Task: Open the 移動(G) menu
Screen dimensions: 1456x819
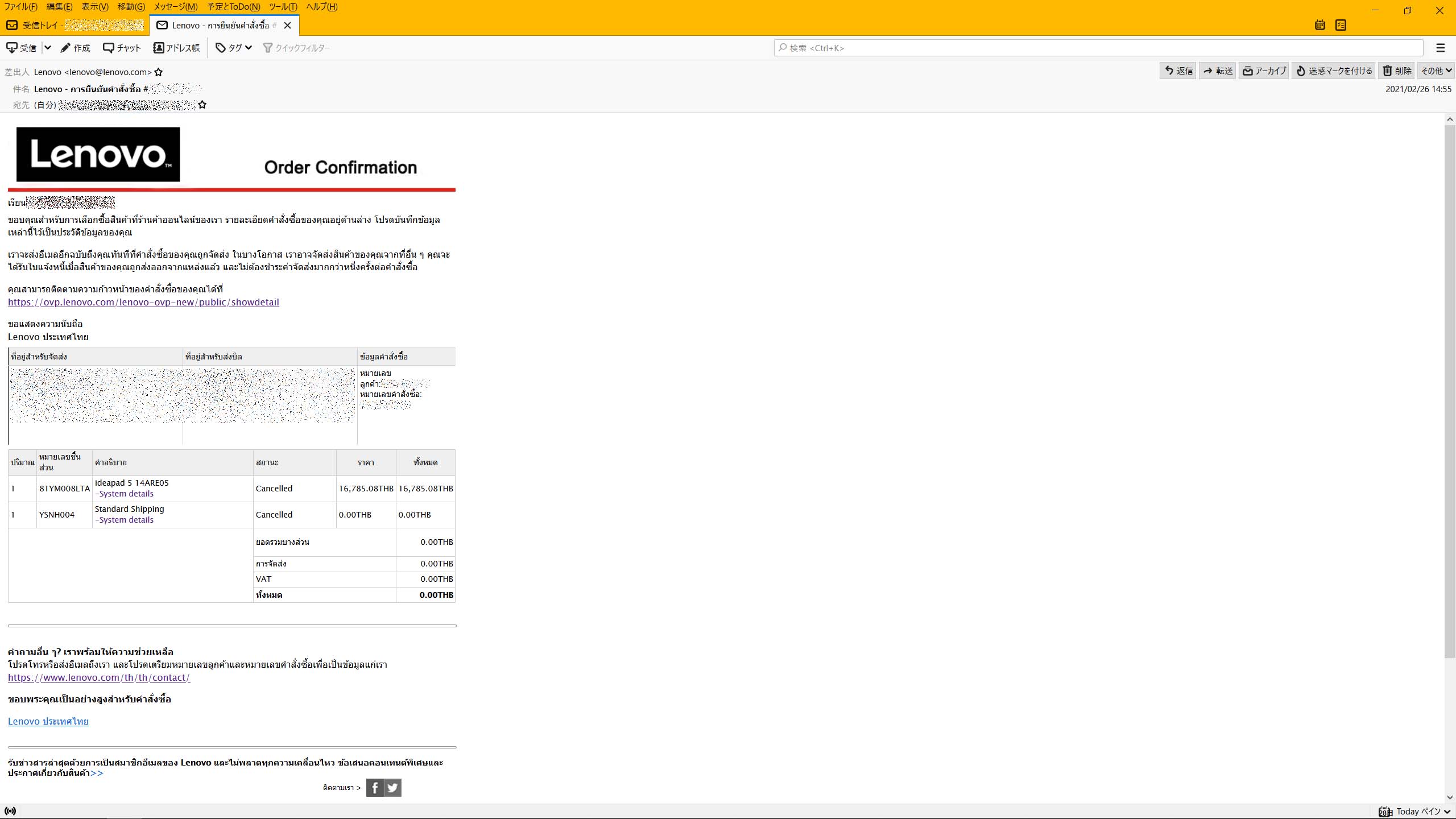Action: click(131, 7)
